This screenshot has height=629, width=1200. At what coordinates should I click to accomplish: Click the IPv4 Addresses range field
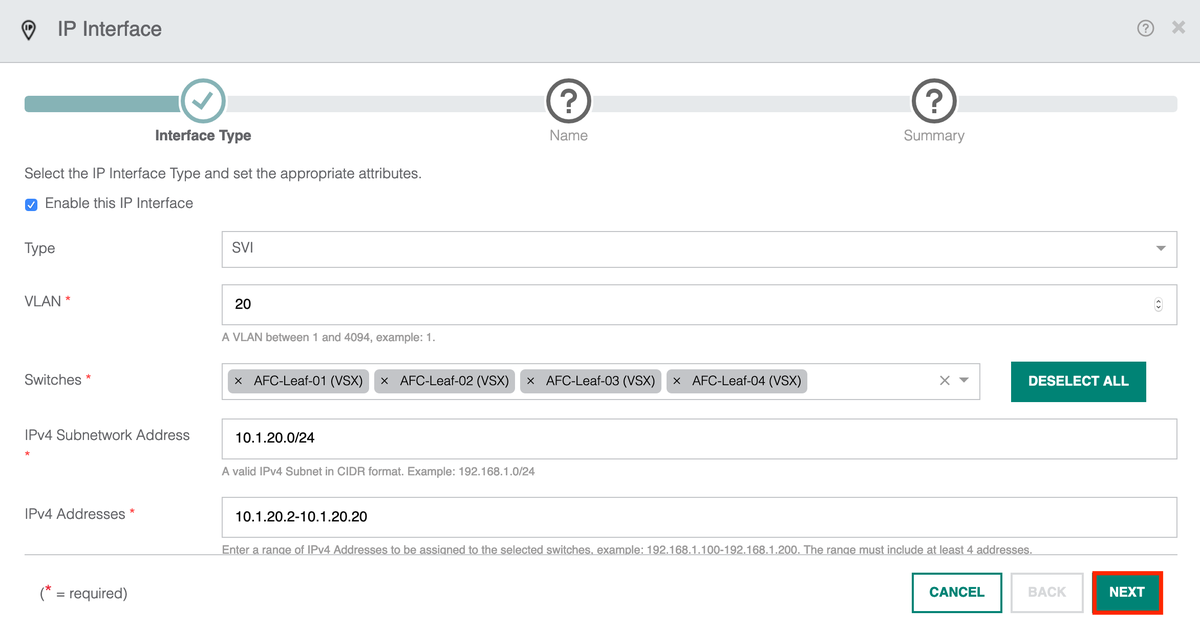(x=600, y=516)
